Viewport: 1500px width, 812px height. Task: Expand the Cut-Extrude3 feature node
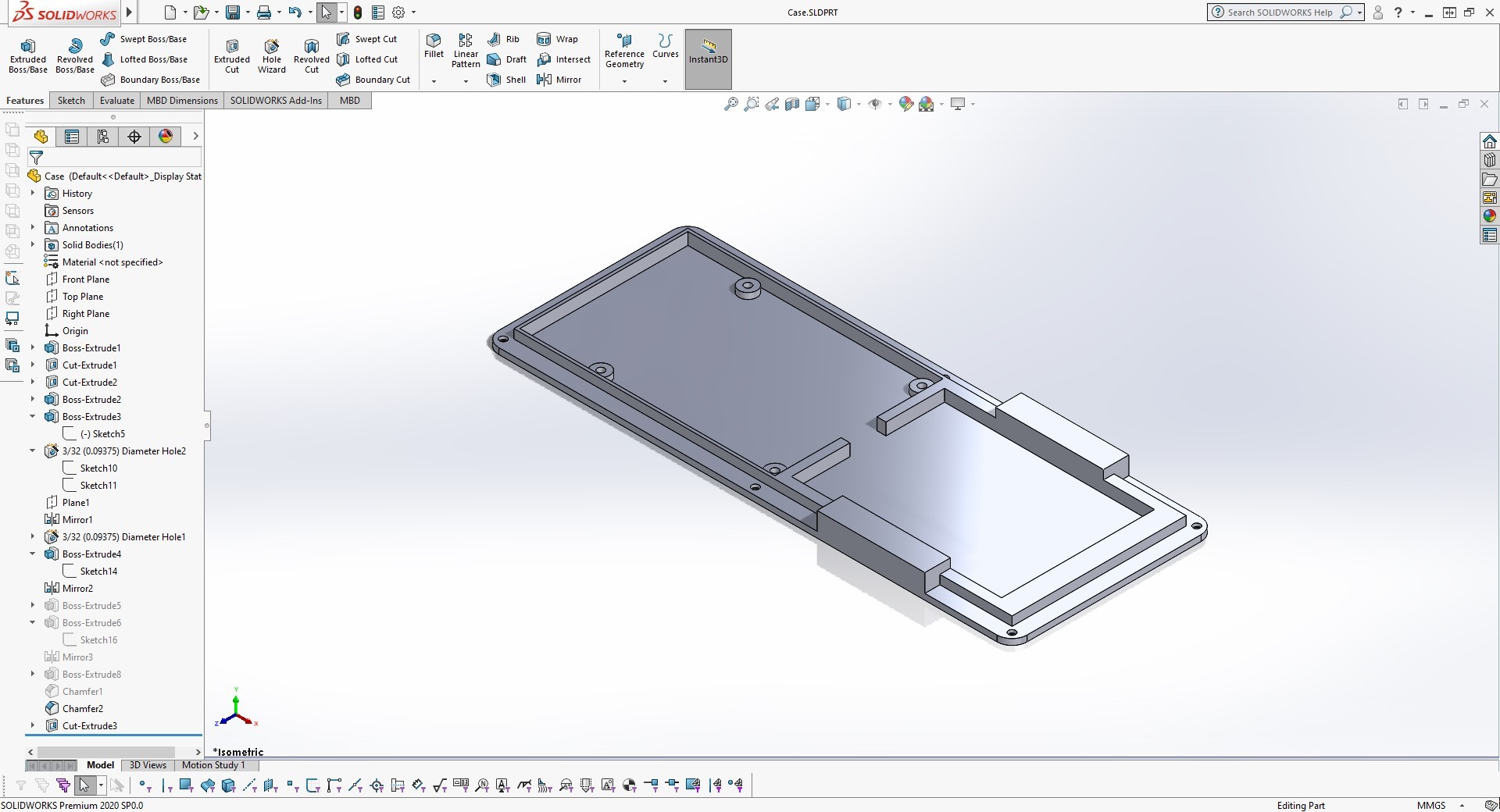point(33,726)
